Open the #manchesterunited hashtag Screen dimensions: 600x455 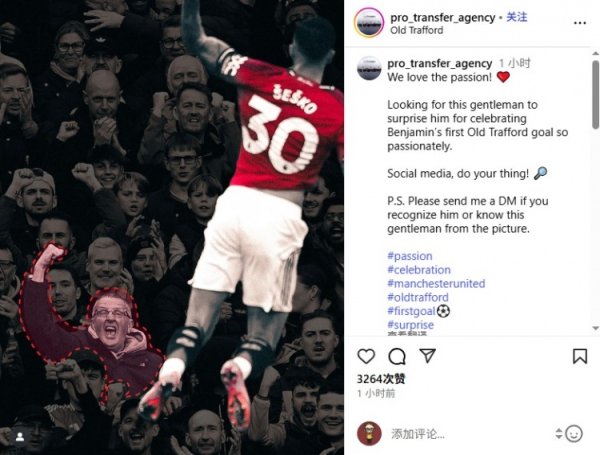(436, 284)
